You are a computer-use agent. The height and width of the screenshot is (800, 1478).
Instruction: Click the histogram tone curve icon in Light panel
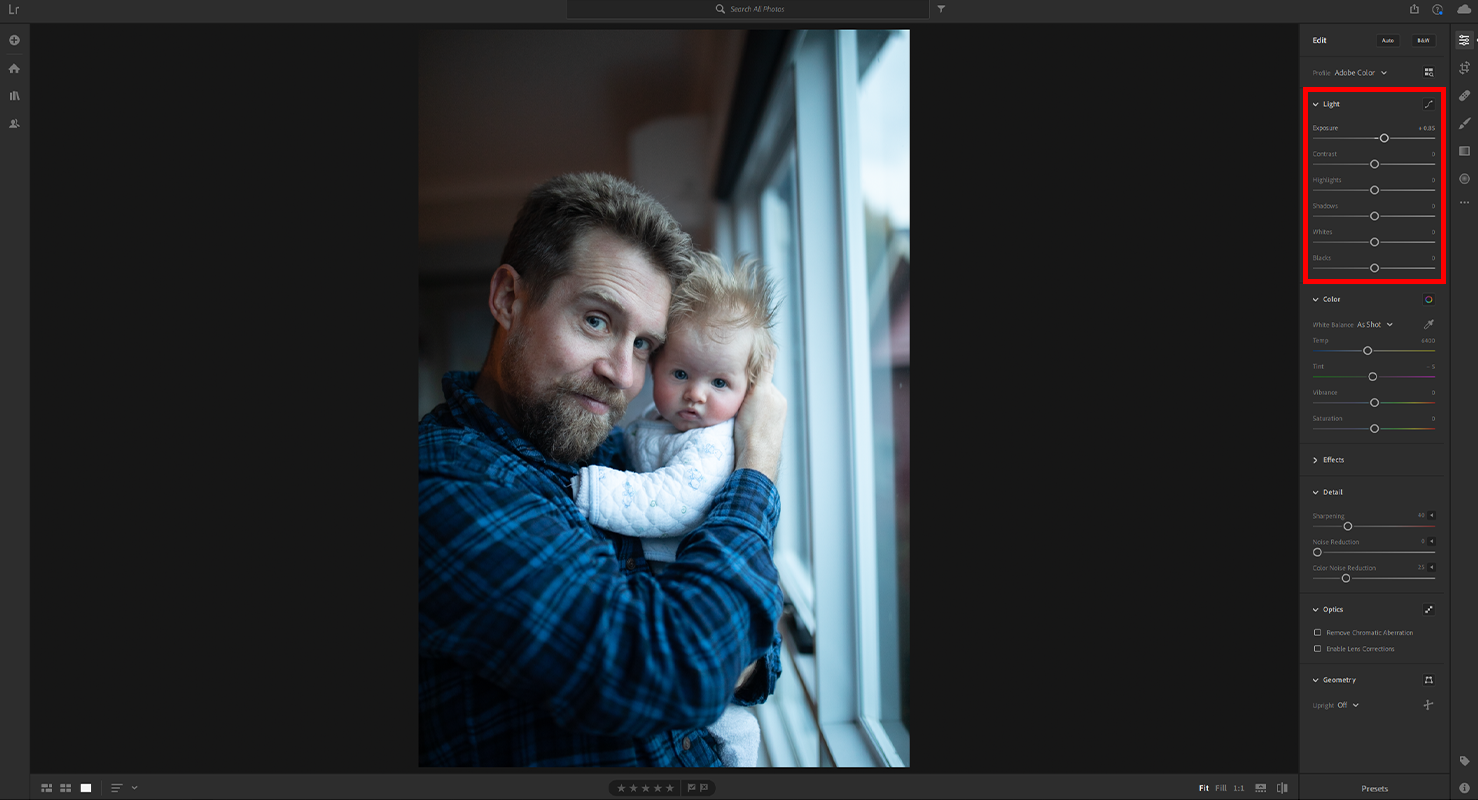pos(1429,103)
